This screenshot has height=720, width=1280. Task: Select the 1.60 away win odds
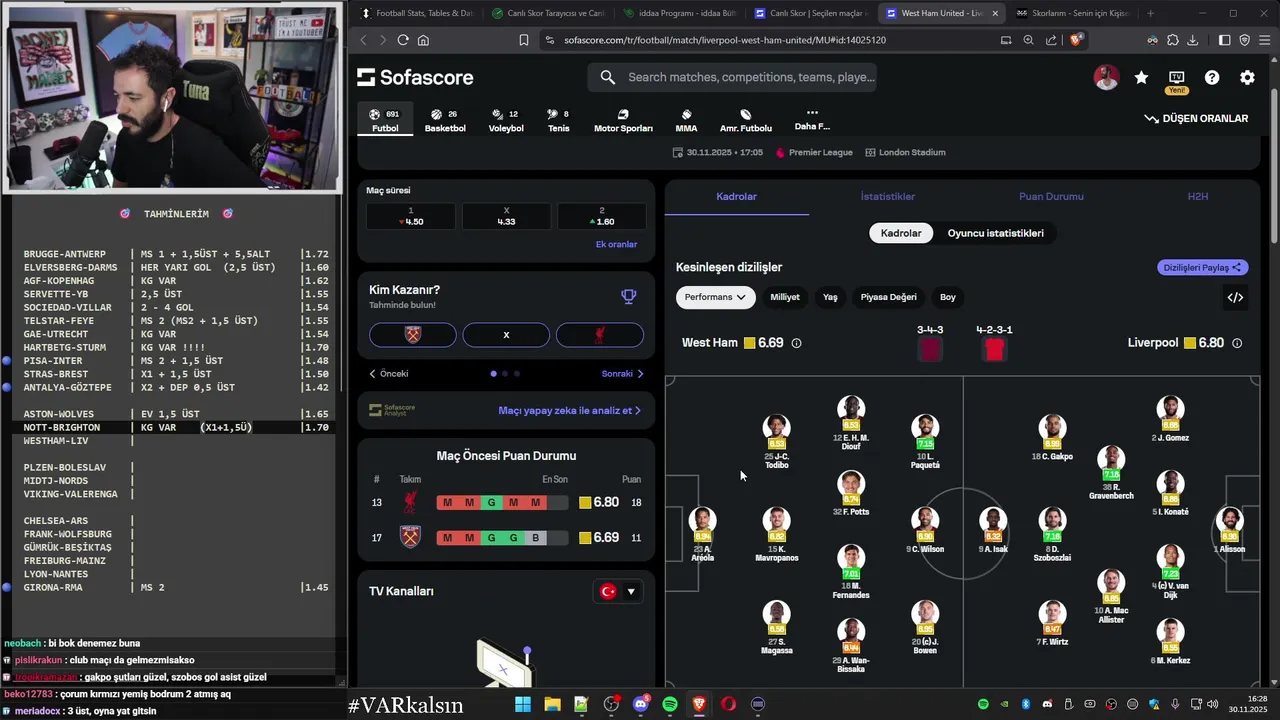coord(601,217)
